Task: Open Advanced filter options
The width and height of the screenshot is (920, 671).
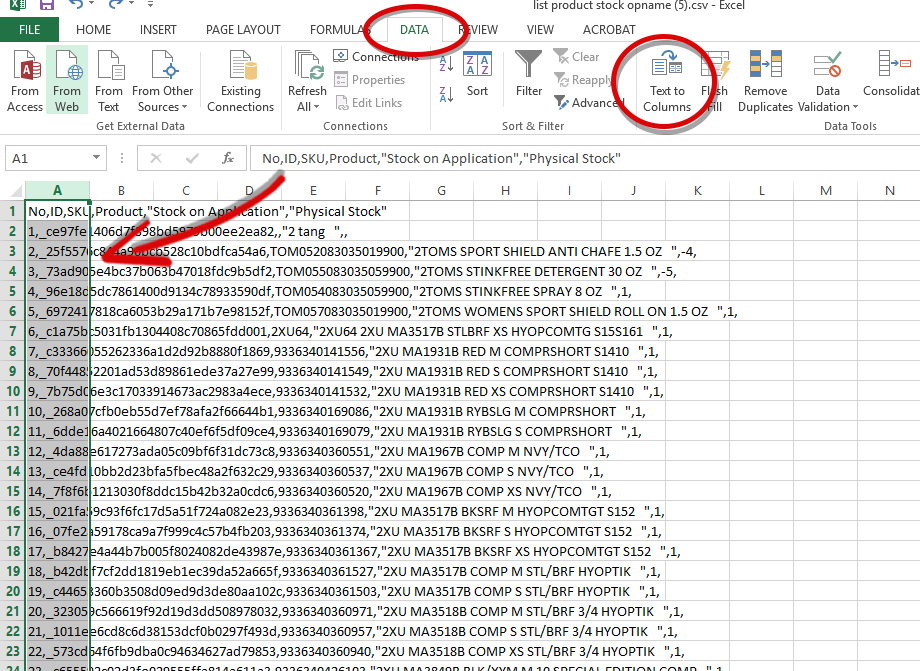Action: pyautogui.click(x=589, y=103)
